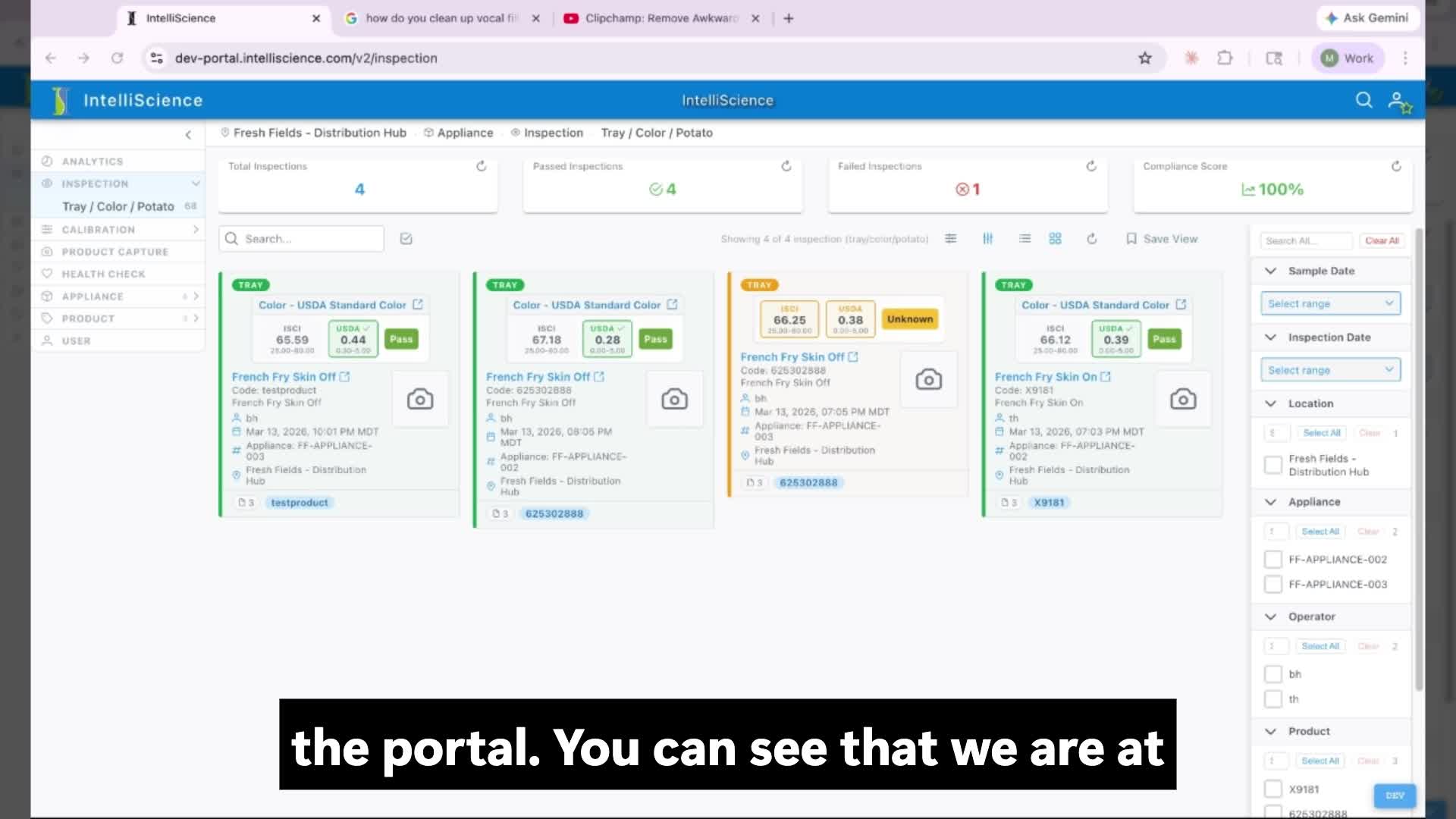
Task: Open the Sample Date range dropdown
Action: [1330, 303]
